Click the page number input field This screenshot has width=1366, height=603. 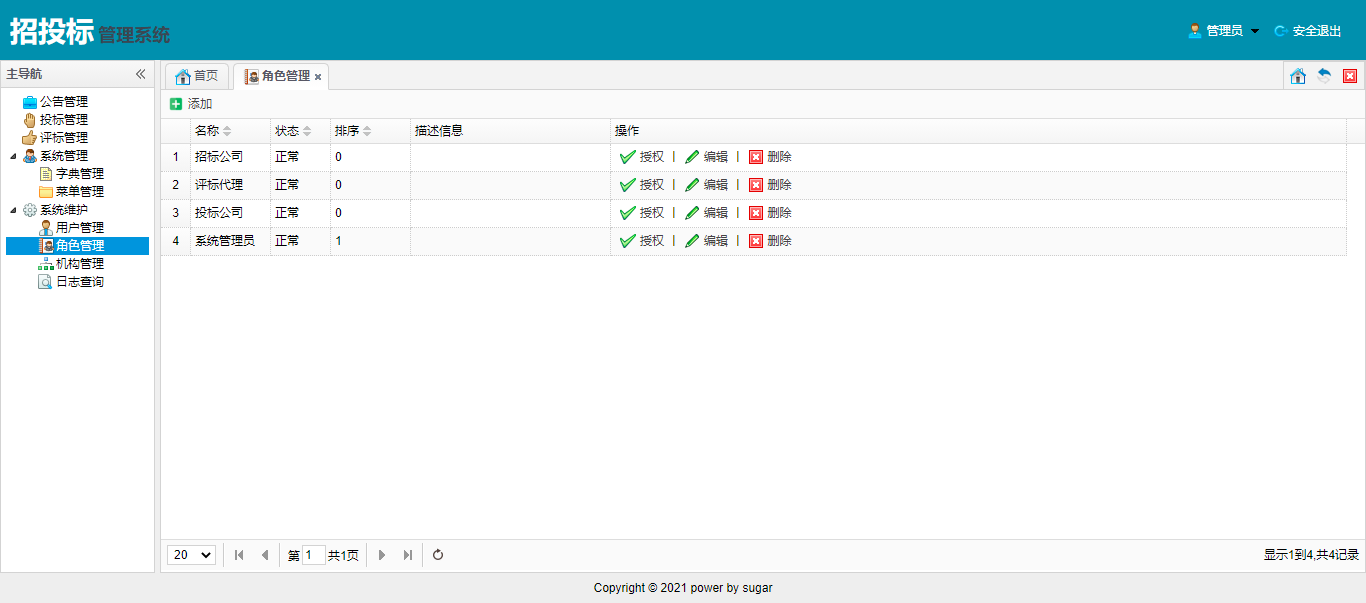[313, 555]
